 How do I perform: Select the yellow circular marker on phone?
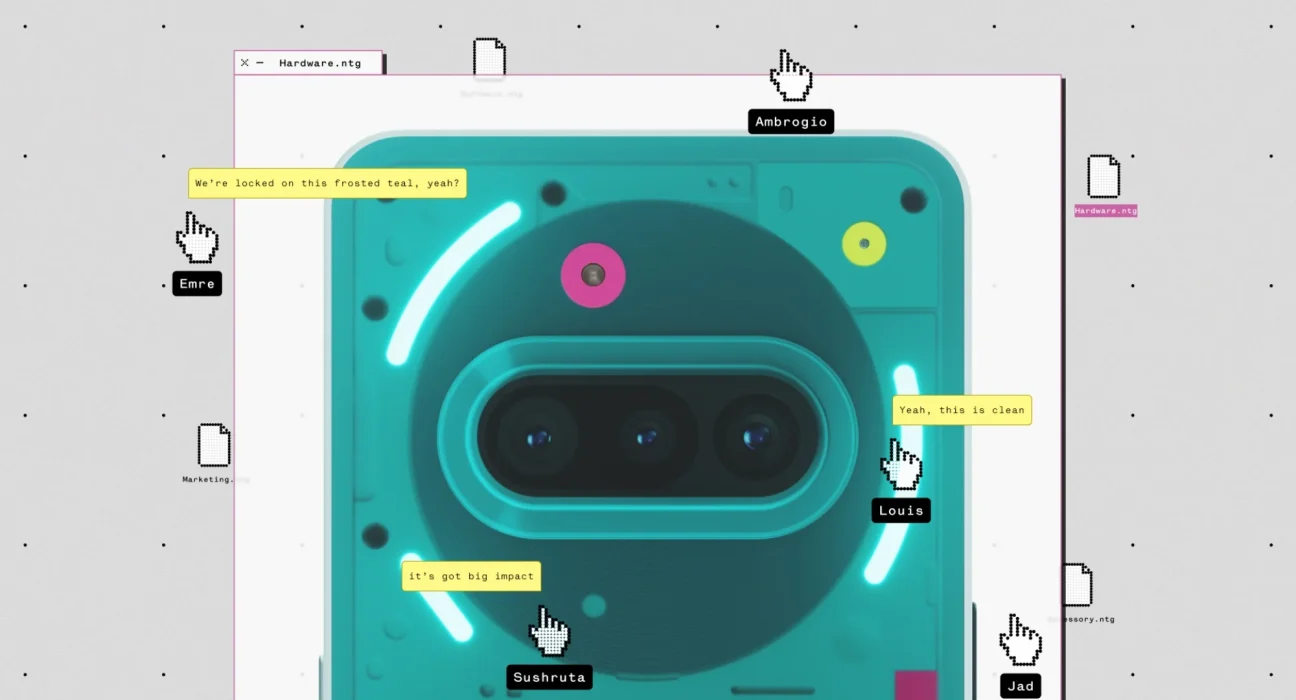click(x=864, y=244)
